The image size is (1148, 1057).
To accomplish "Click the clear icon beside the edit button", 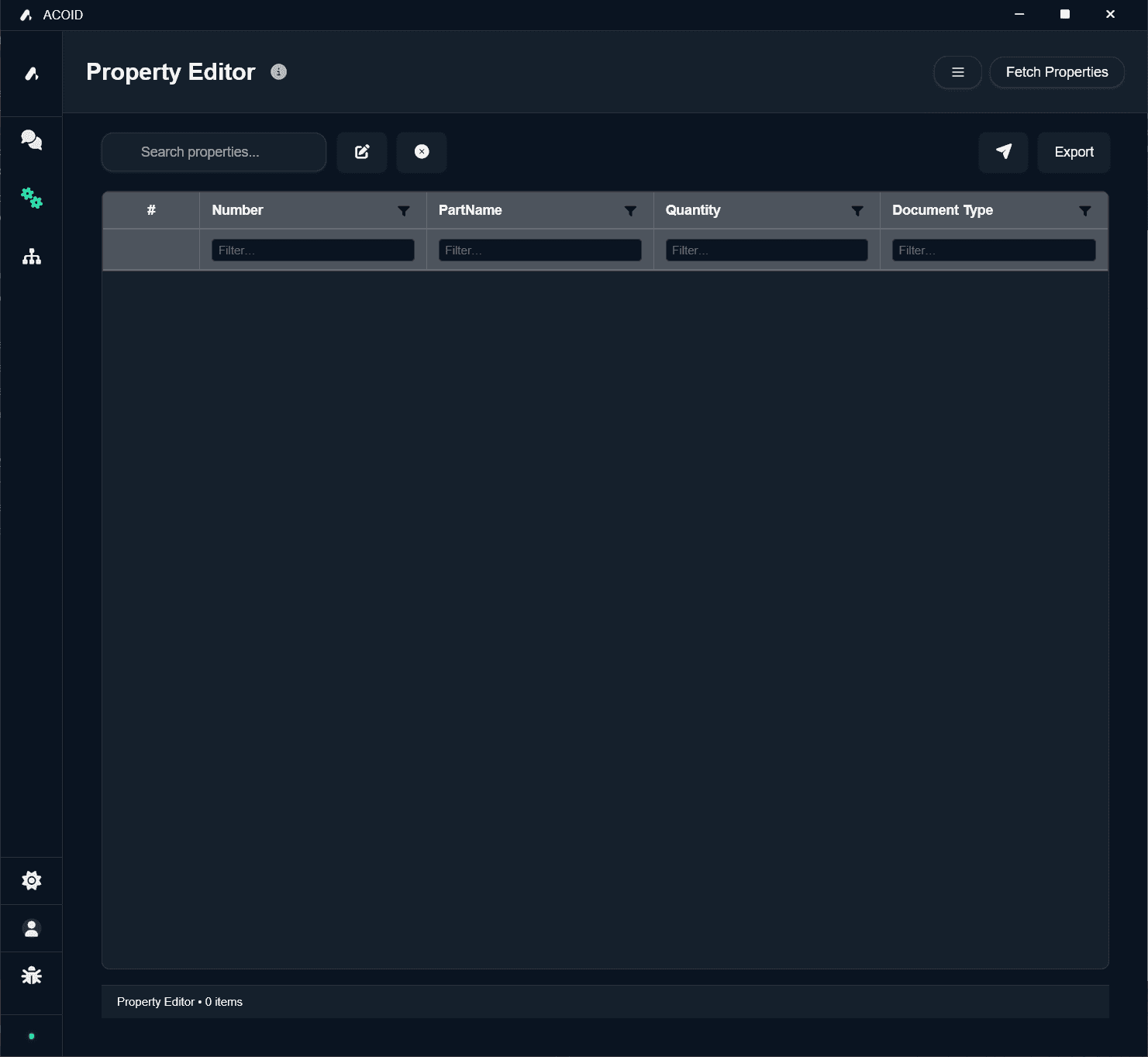I will (x=422, y=152).
